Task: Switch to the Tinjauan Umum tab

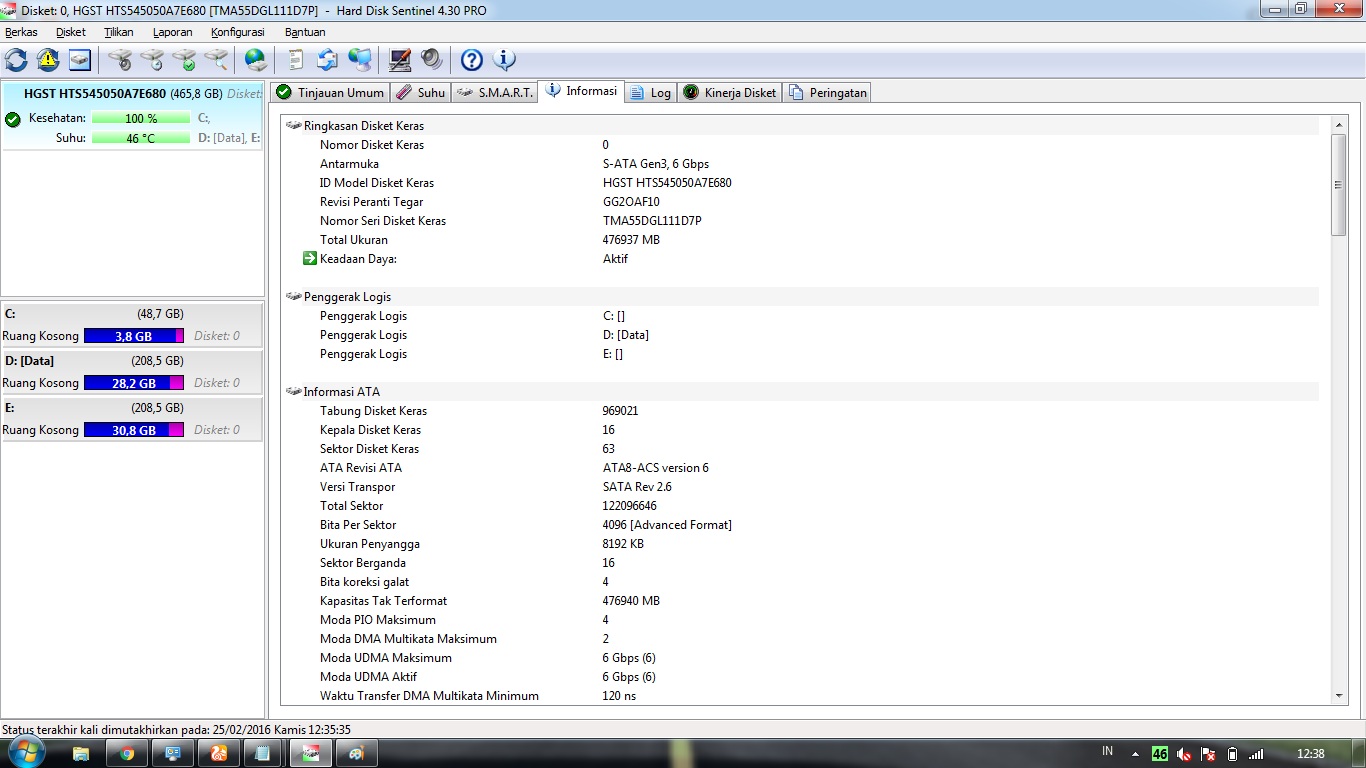Action: coord(329,92)
